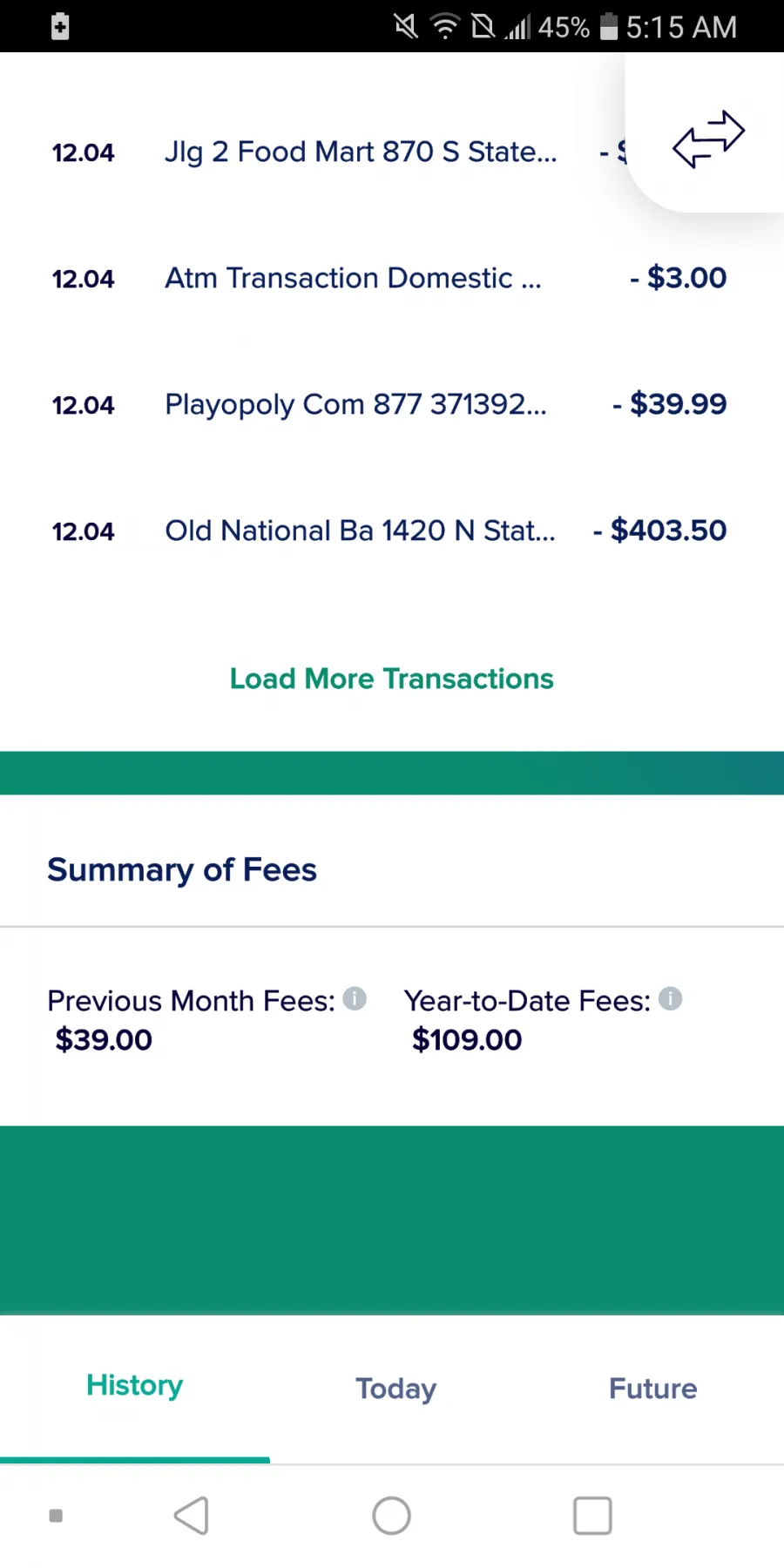Switch to the Future tab
The width and height of the screenshot is (784, 1568).
[653, 1388]
